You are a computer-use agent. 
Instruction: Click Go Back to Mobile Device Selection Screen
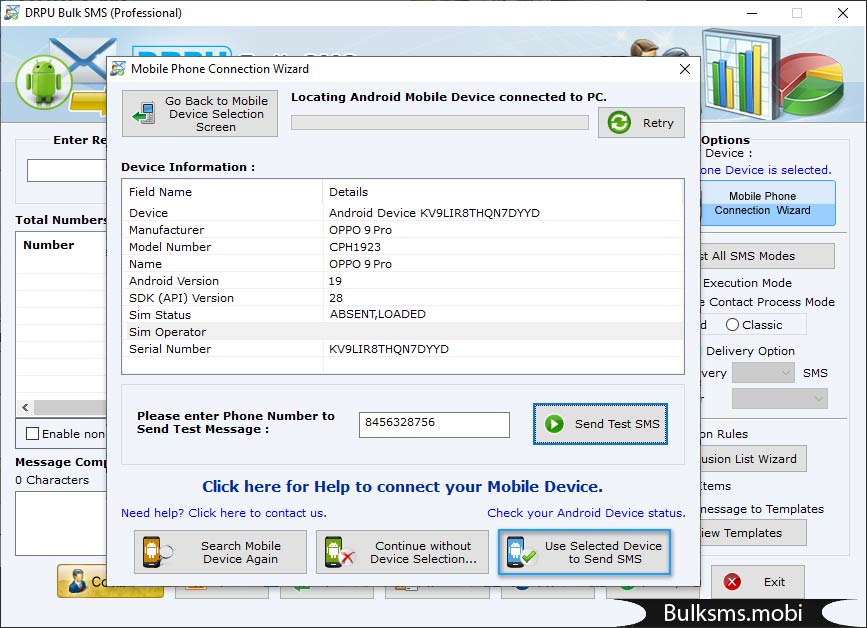[200, 113]
